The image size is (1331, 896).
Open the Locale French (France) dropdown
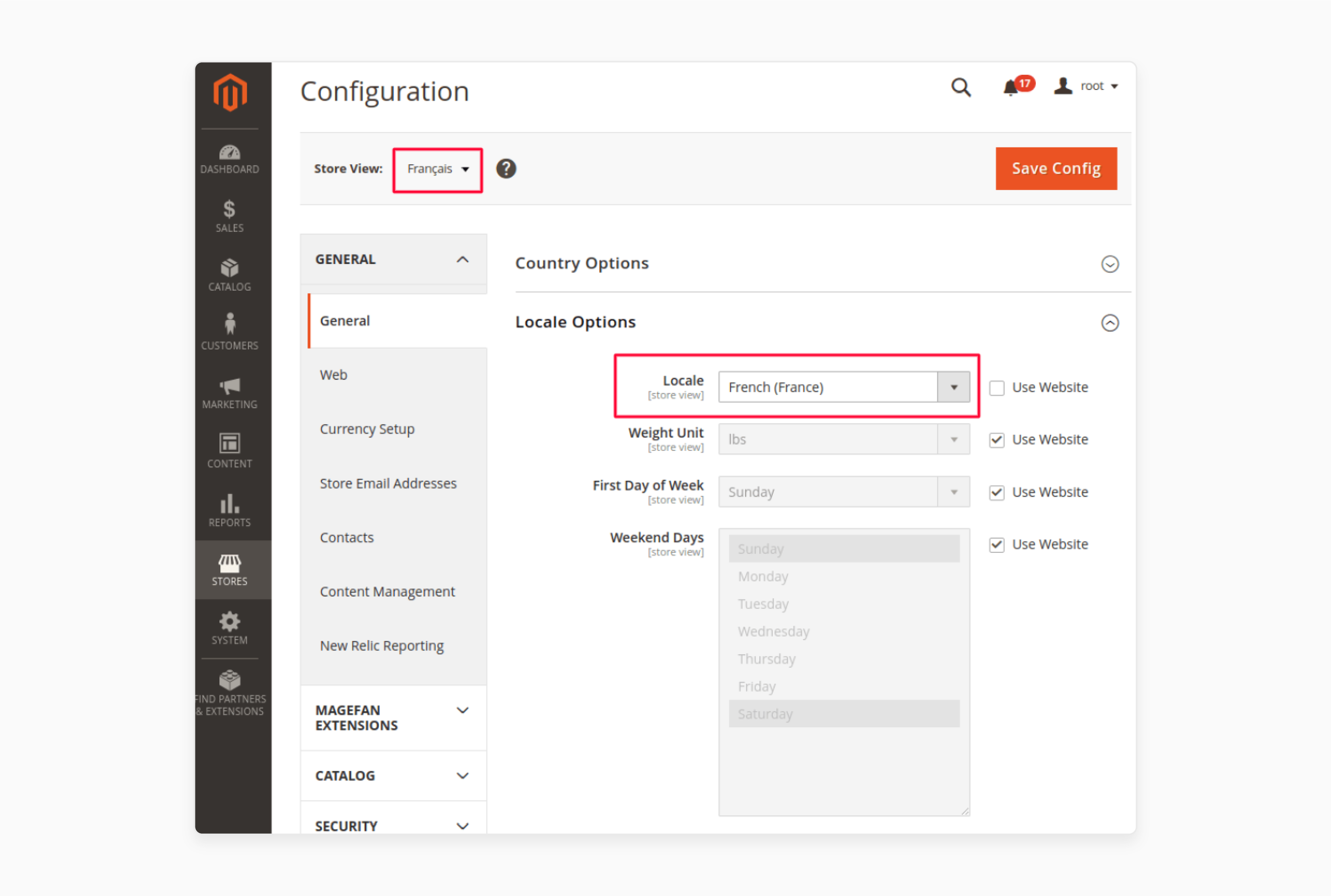(x=844, y=387)
